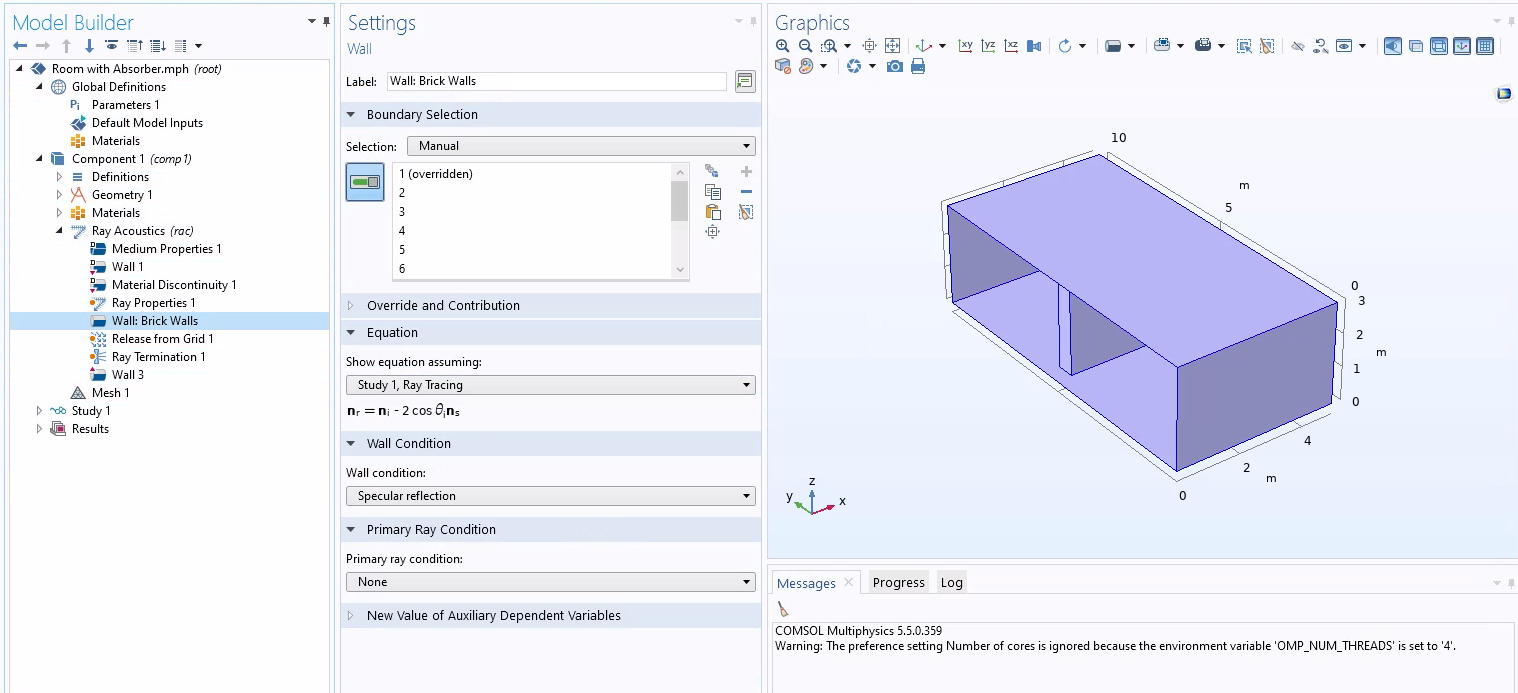This screenshot has height=693, width=1518.
Task: Toggle the Activate Selection switch
Action: [365, 182]
